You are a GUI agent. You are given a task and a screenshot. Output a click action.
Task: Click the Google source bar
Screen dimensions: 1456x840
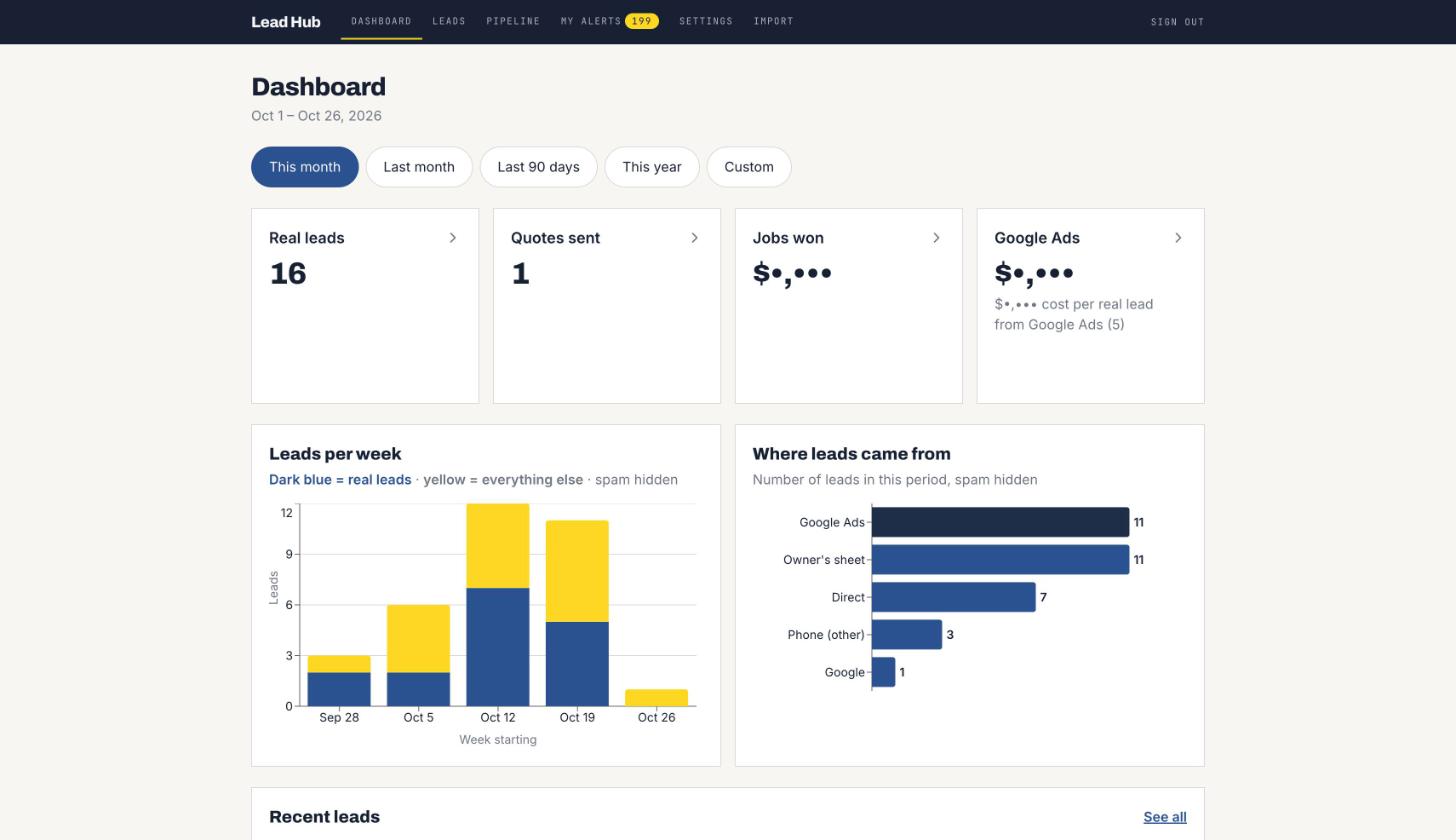[884, 672]
